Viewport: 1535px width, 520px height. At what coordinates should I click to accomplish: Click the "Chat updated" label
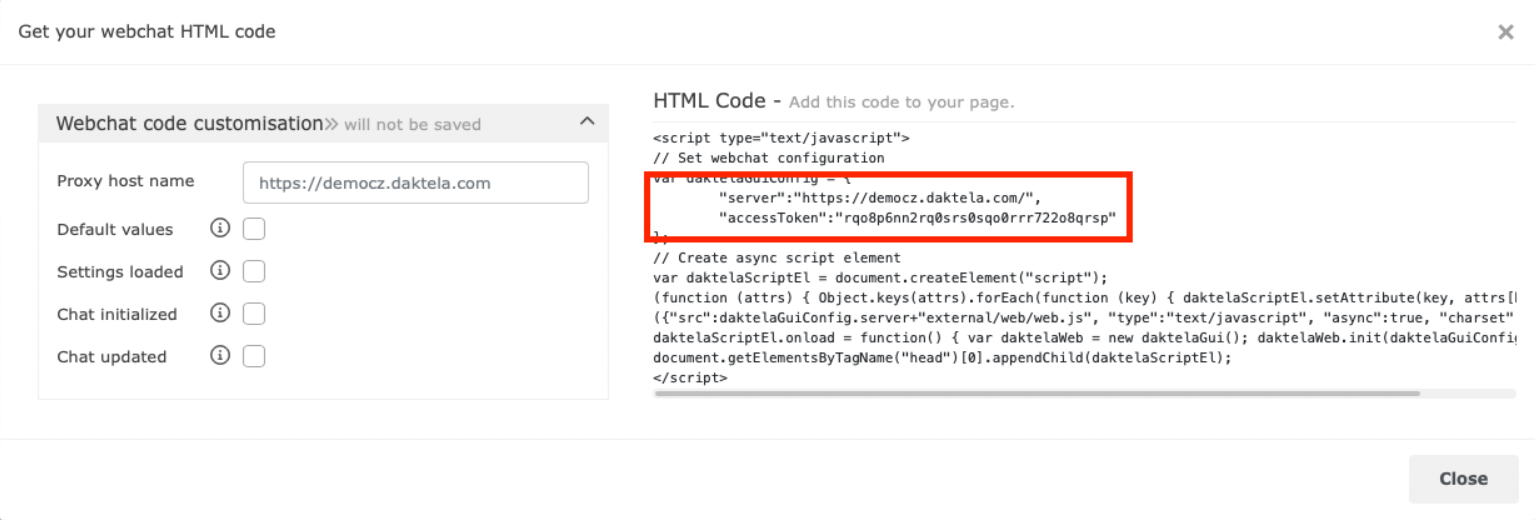tap(112, 357)
